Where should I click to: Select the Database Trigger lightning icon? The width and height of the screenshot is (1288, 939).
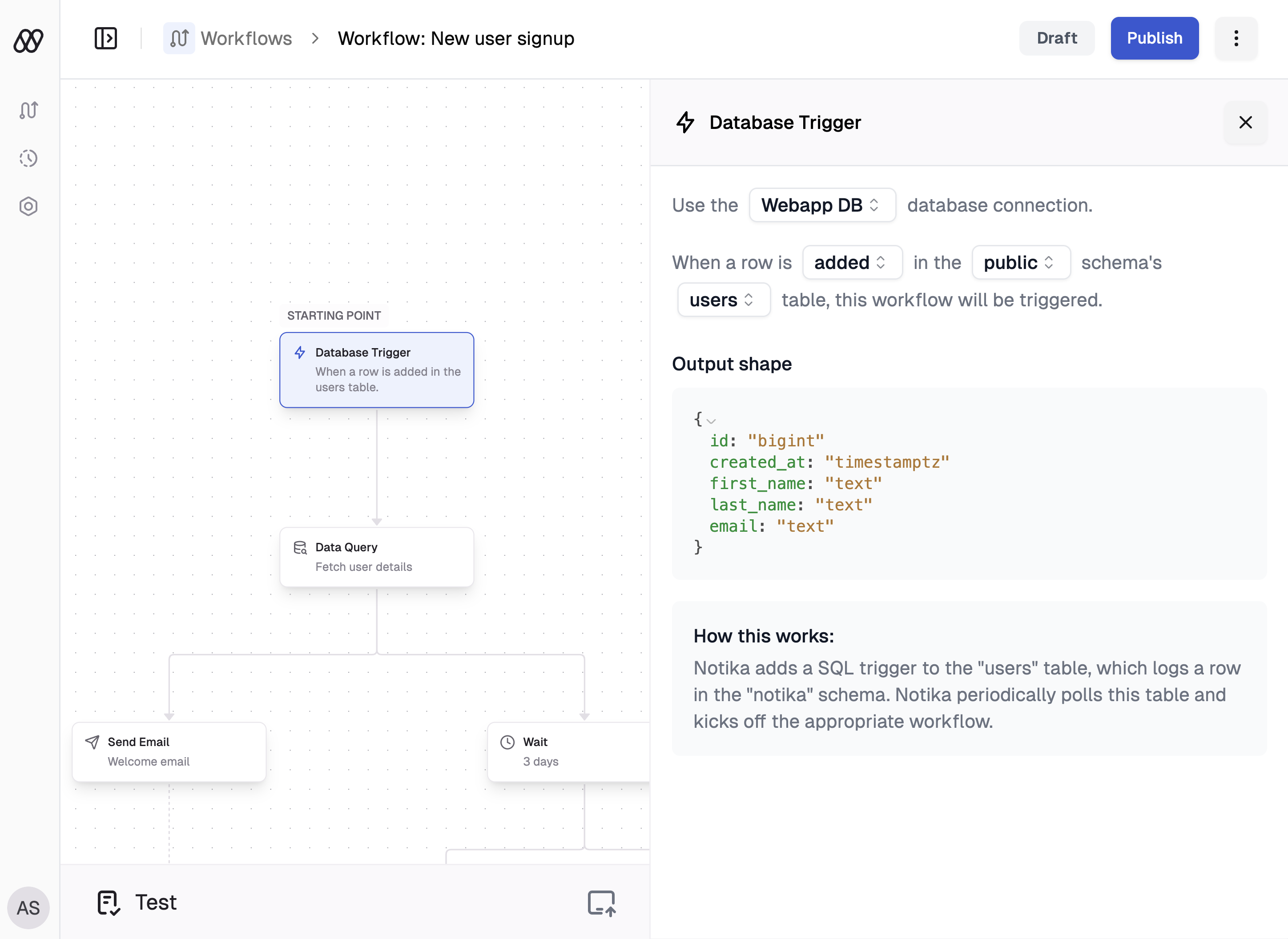click(300, 353)
